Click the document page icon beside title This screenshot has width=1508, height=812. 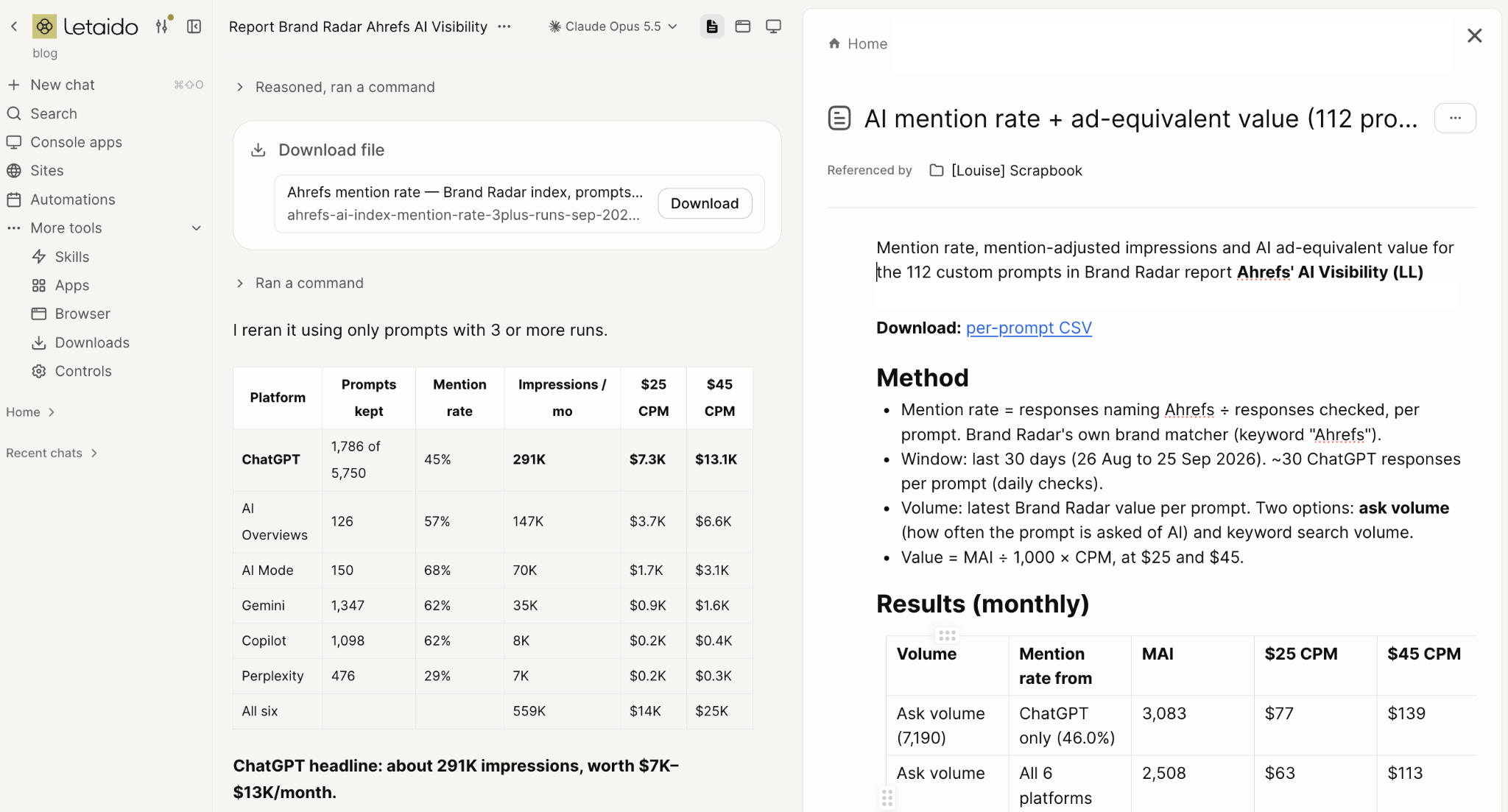pyautogui.click(x=839, y=118)
